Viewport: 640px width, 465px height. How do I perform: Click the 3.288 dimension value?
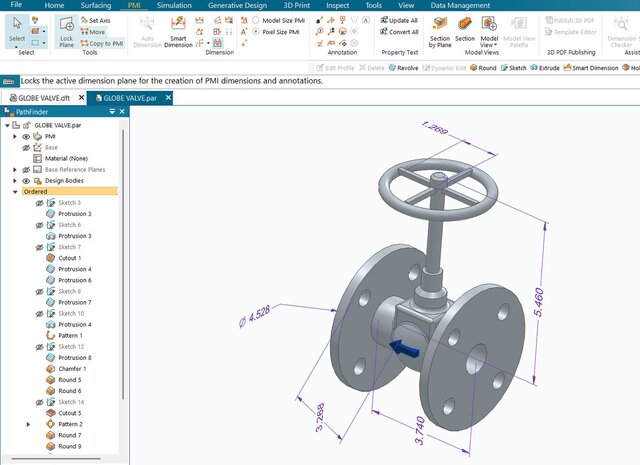coord(320,417)
